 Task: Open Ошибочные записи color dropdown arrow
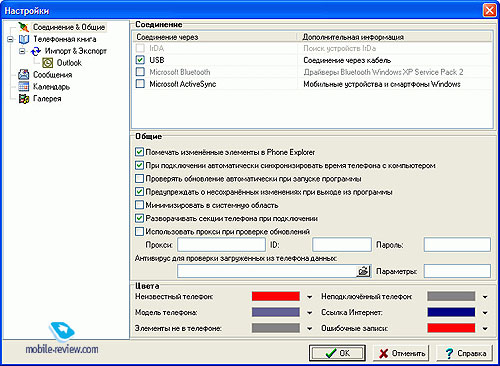pyautogui.click(x=485, y=329)
